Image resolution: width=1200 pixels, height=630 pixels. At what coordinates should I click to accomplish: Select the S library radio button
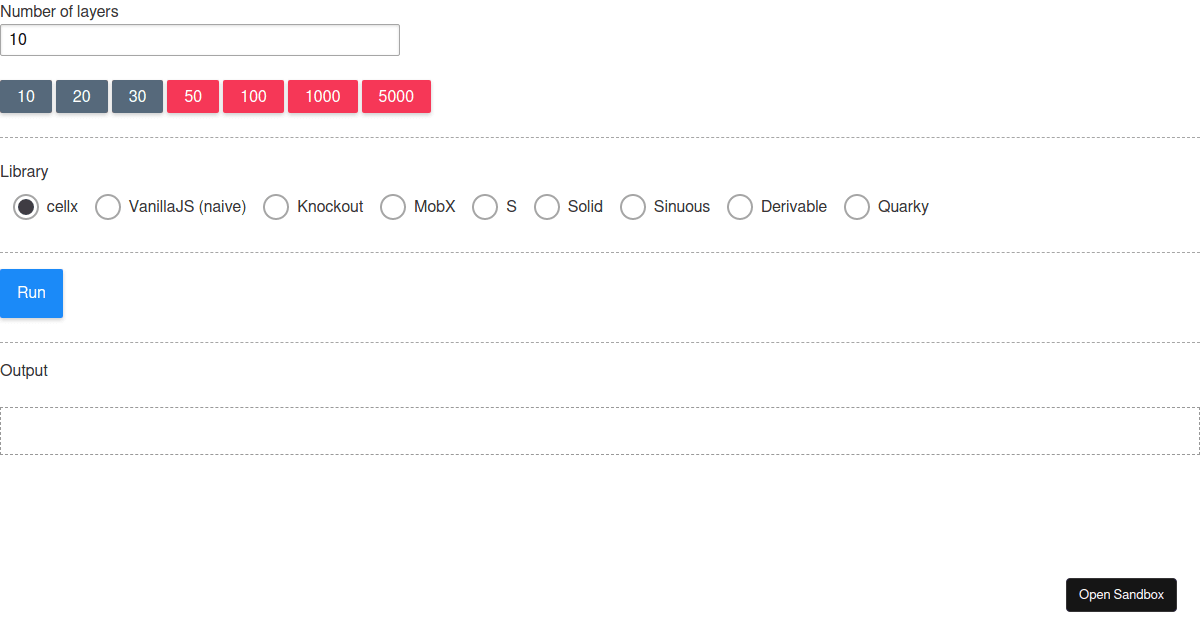485,207
